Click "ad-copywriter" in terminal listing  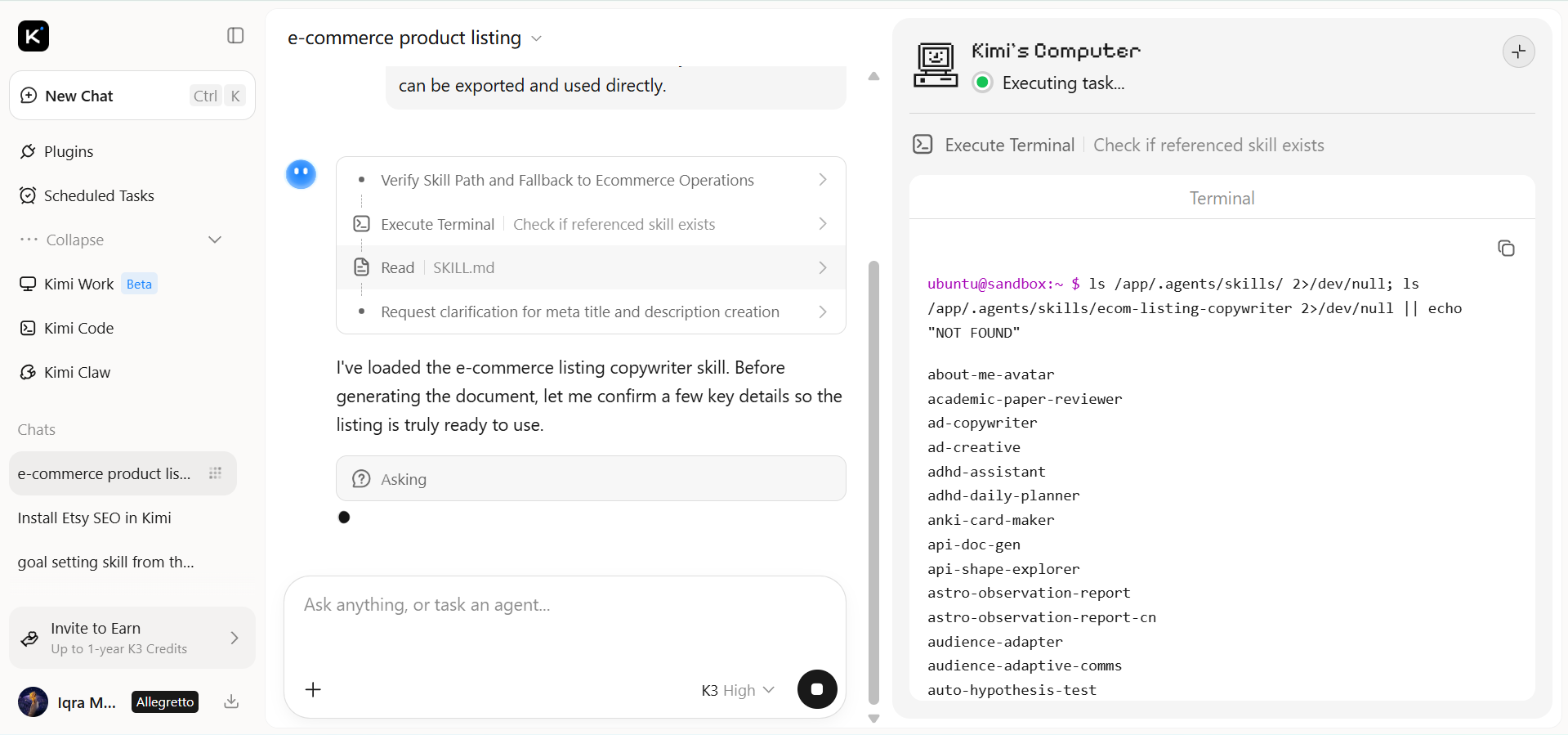(x=982, y=423)
